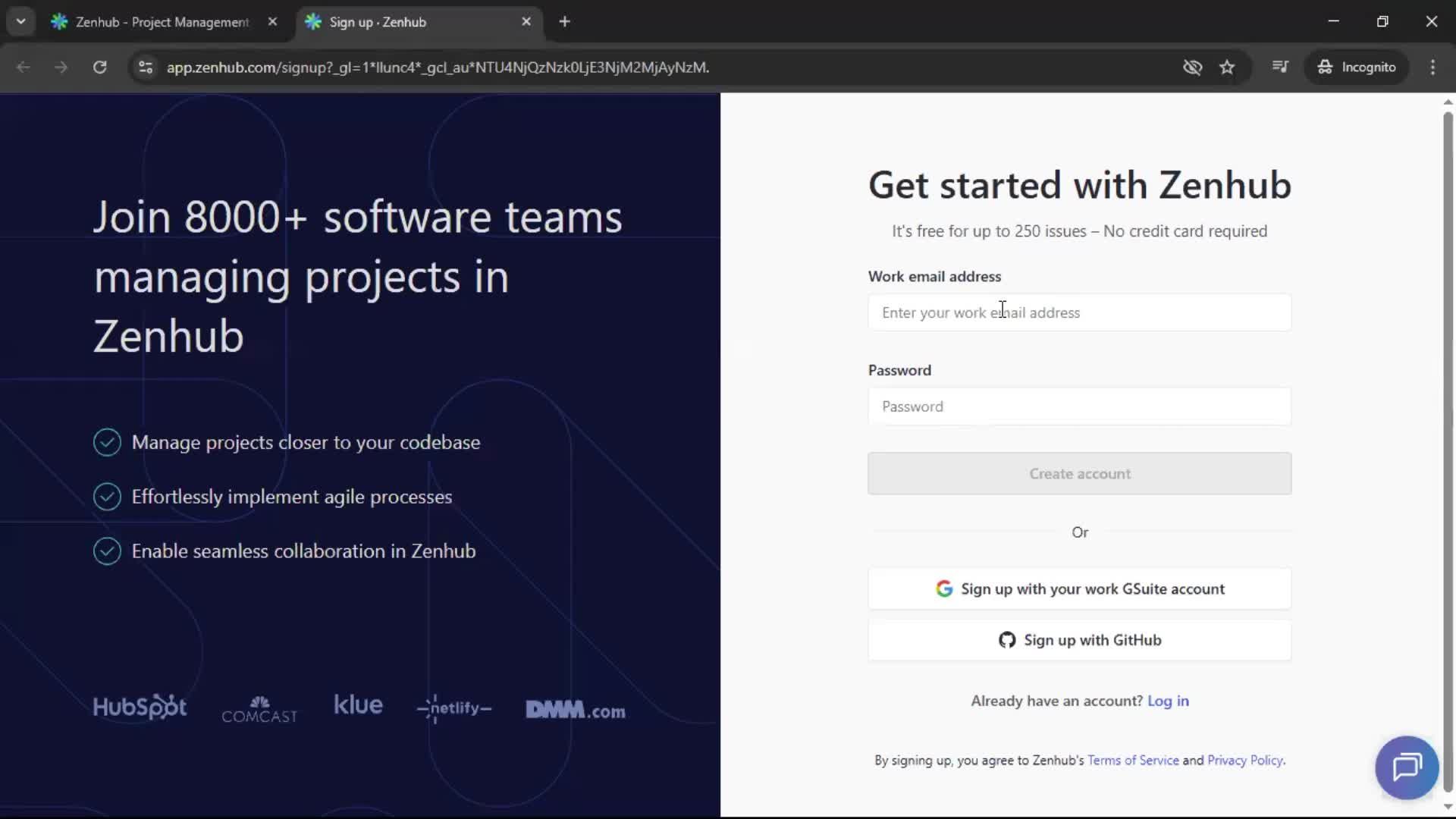Open the browser media controls icon
The height and width of the screenshot is (819, 1456).
coord(1280,67)
